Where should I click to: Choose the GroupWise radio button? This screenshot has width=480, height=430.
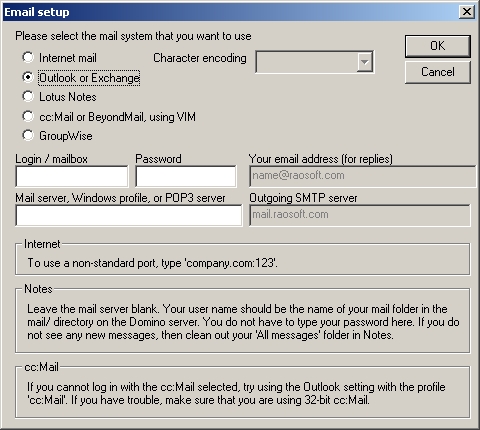pyautogui.click(x=28, y=136)
